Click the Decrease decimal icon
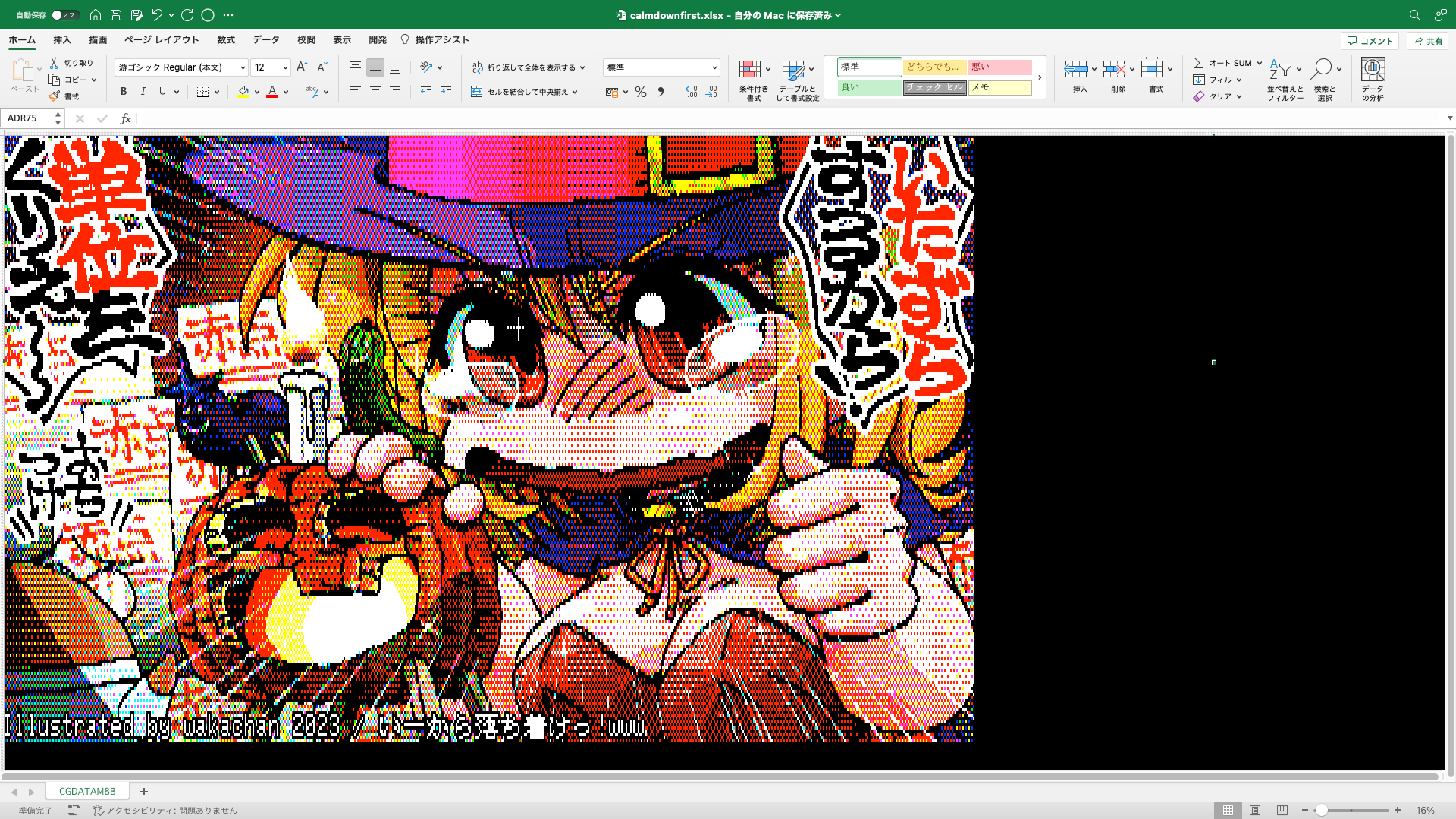The height and width of the screenshot is (819, 1456). tap(711, 92)
